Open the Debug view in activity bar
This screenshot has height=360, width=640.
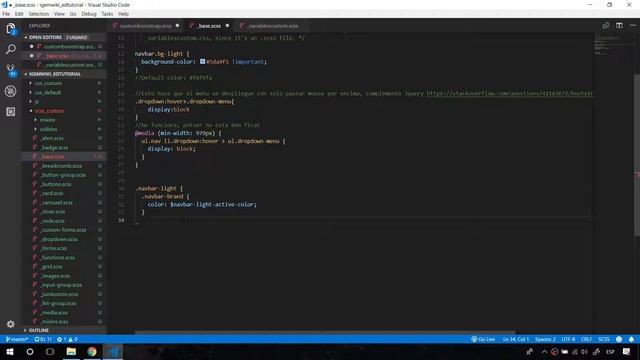pyautogui.click(x=11, y=91)
